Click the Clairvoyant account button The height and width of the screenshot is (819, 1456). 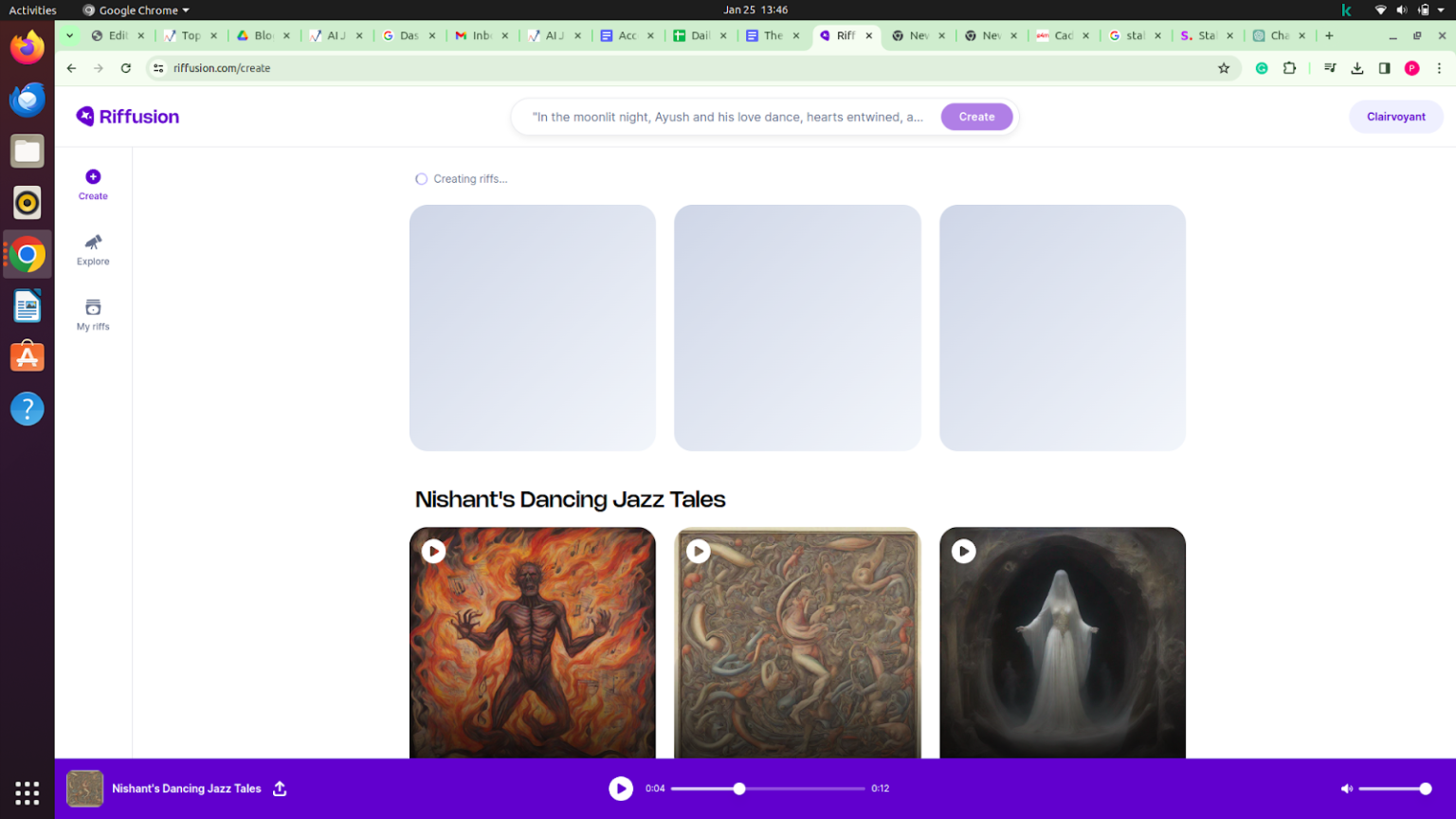(x=1395, y=117)
